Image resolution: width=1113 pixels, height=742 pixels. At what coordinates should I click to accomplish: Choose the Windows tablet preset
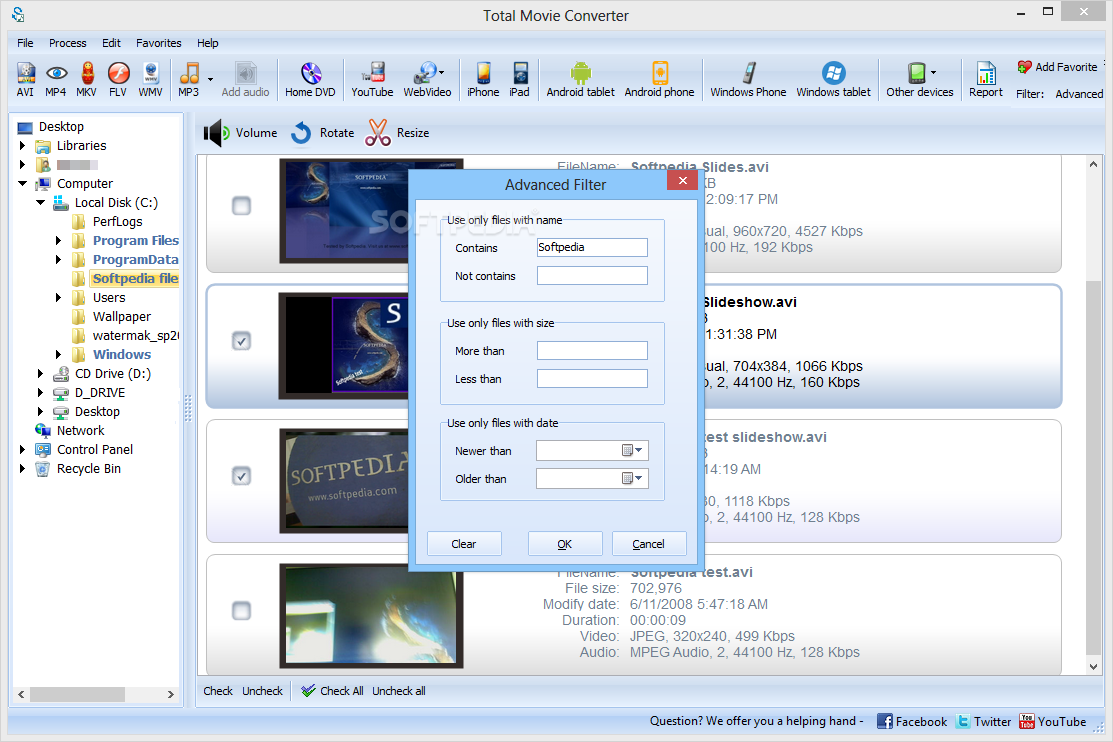(833, 79)
